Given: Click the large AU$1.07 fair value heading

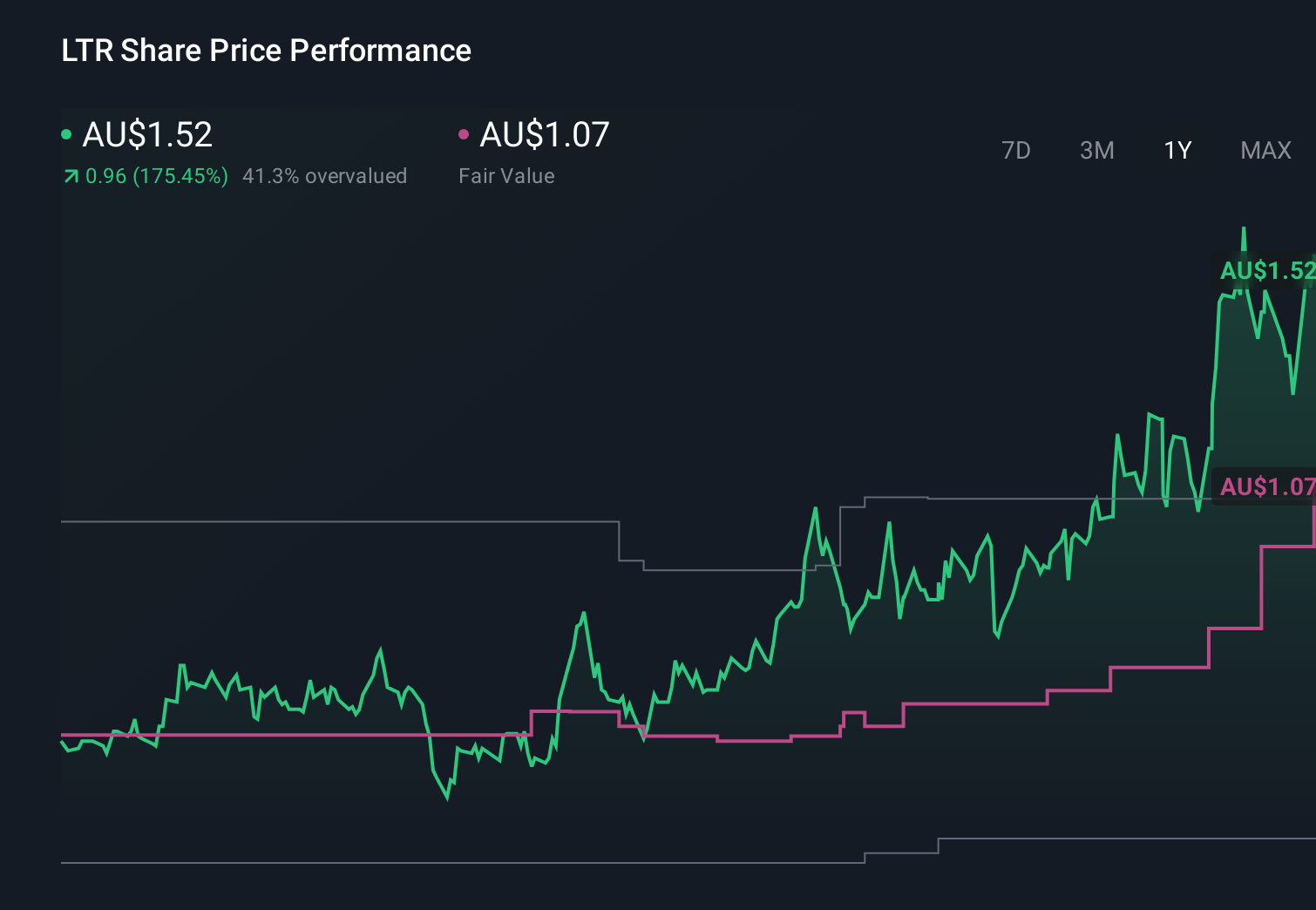Looking at the screenshot, I should click(x=544, y=135).
